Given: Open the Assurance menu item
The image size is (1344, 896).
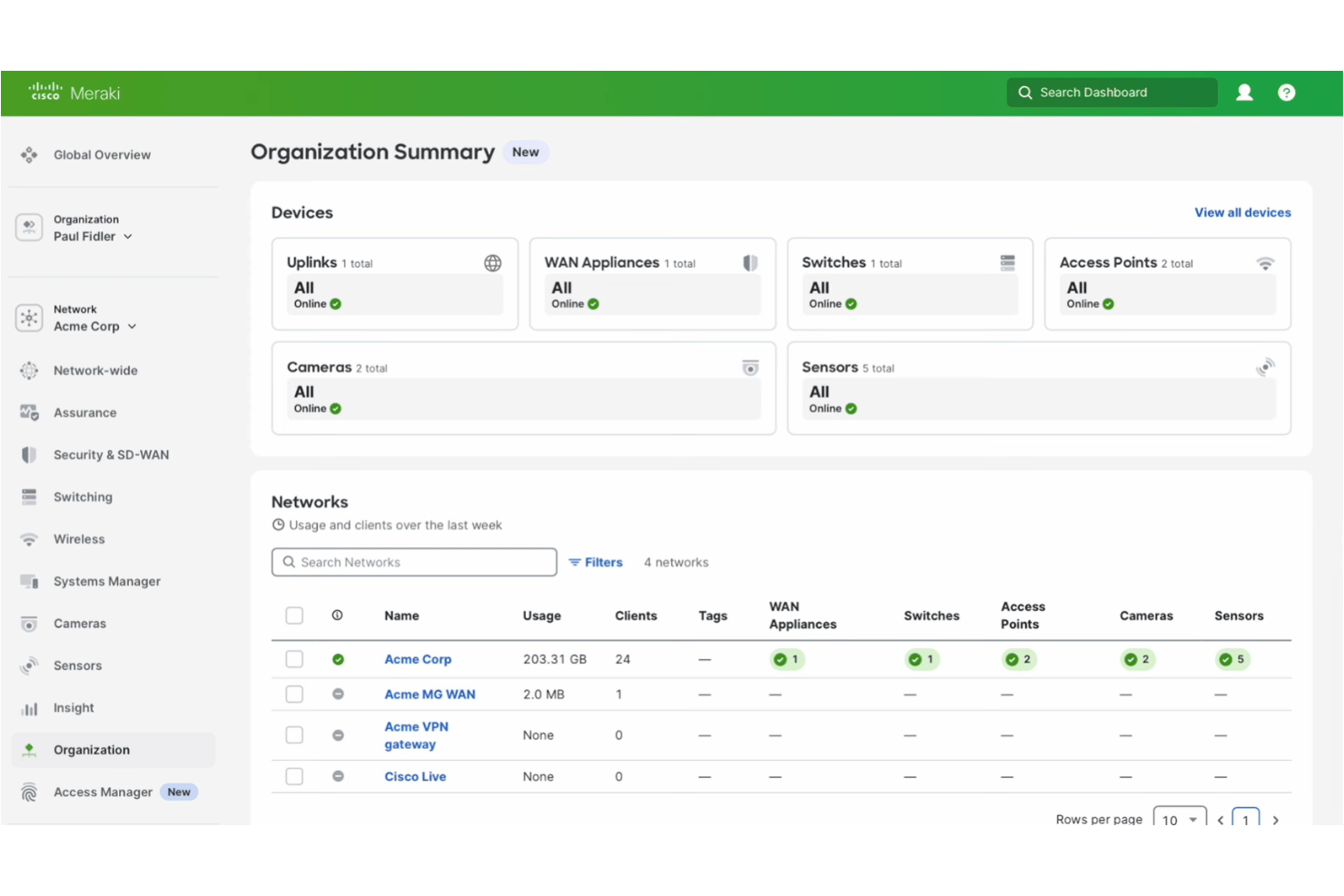Looking at the screenshot, I should pyautogui.click(x=84, y=413).
